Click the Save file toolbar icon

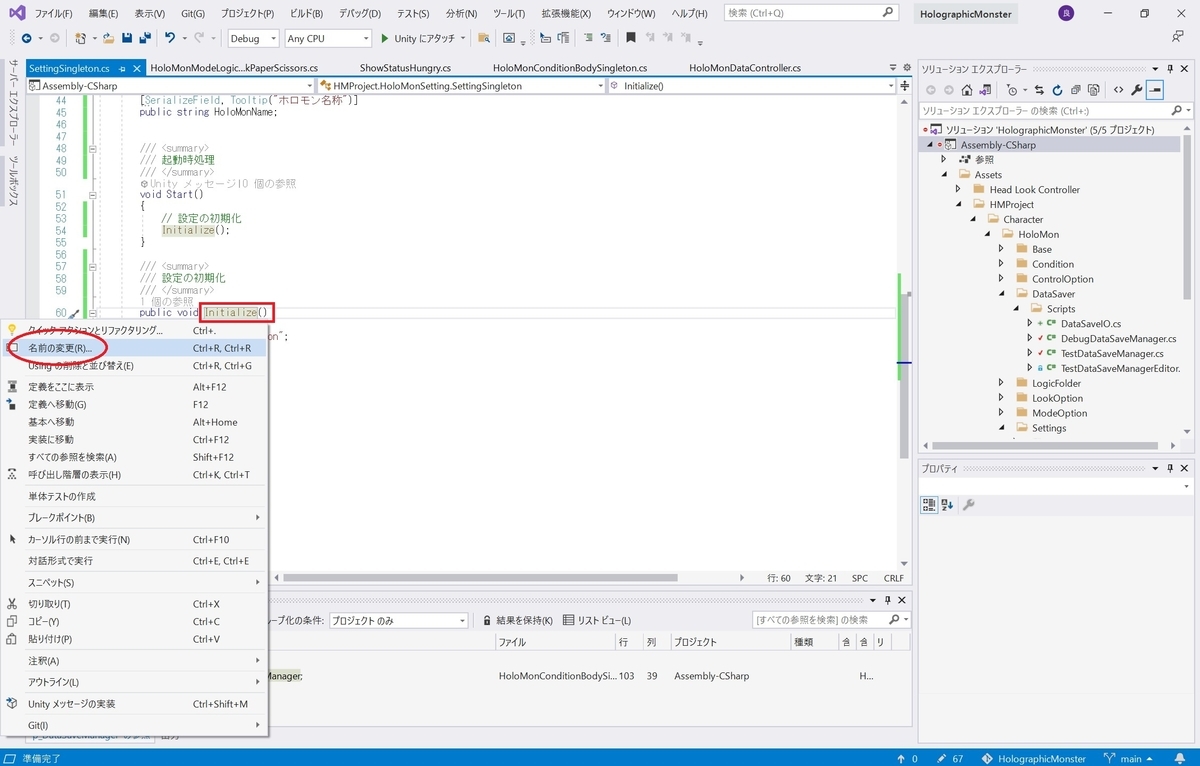(x=127, y=38)
